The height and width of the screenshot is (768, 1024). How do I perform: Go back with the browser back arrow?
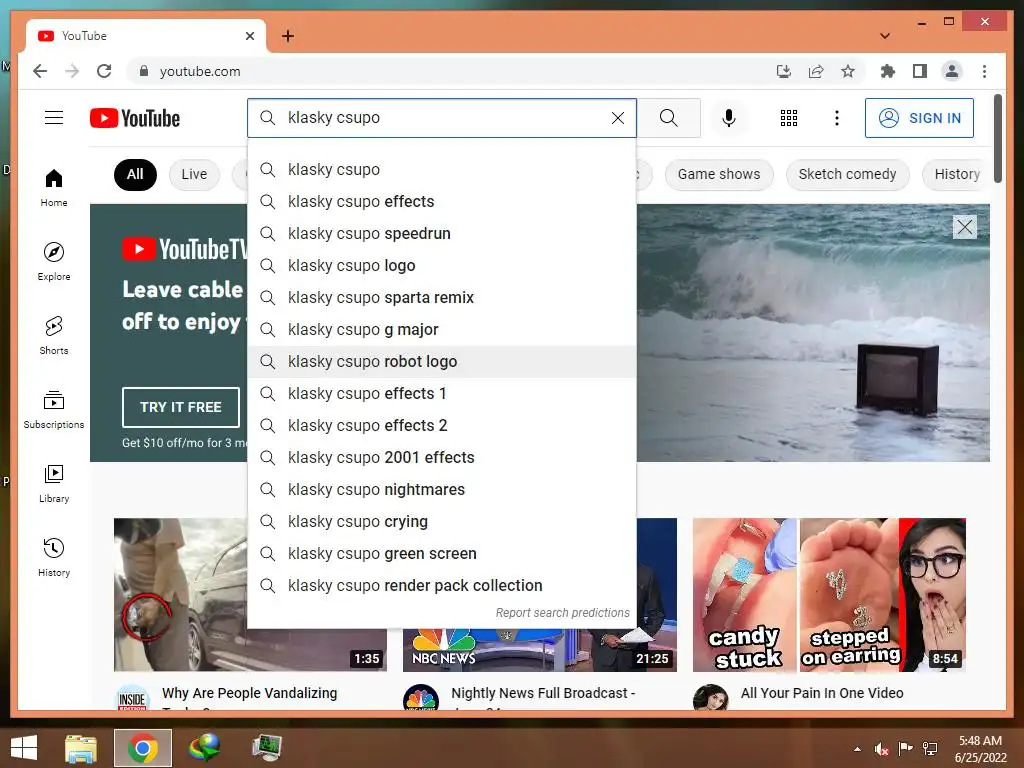pos(40,71)
